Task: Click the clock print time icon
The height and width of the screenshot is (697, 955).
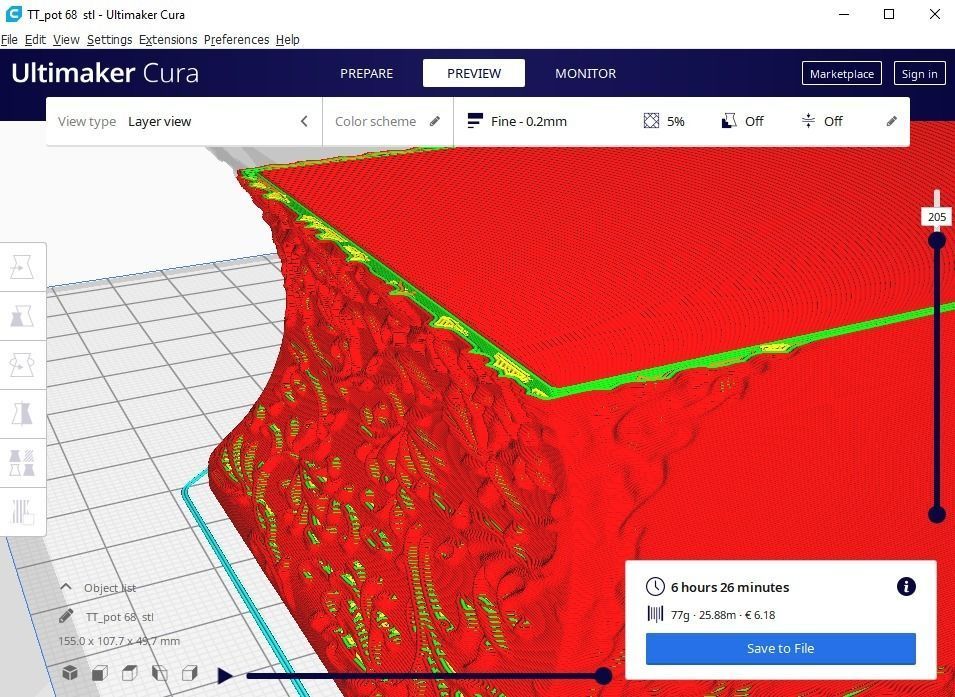Action: tap(655, 587)
